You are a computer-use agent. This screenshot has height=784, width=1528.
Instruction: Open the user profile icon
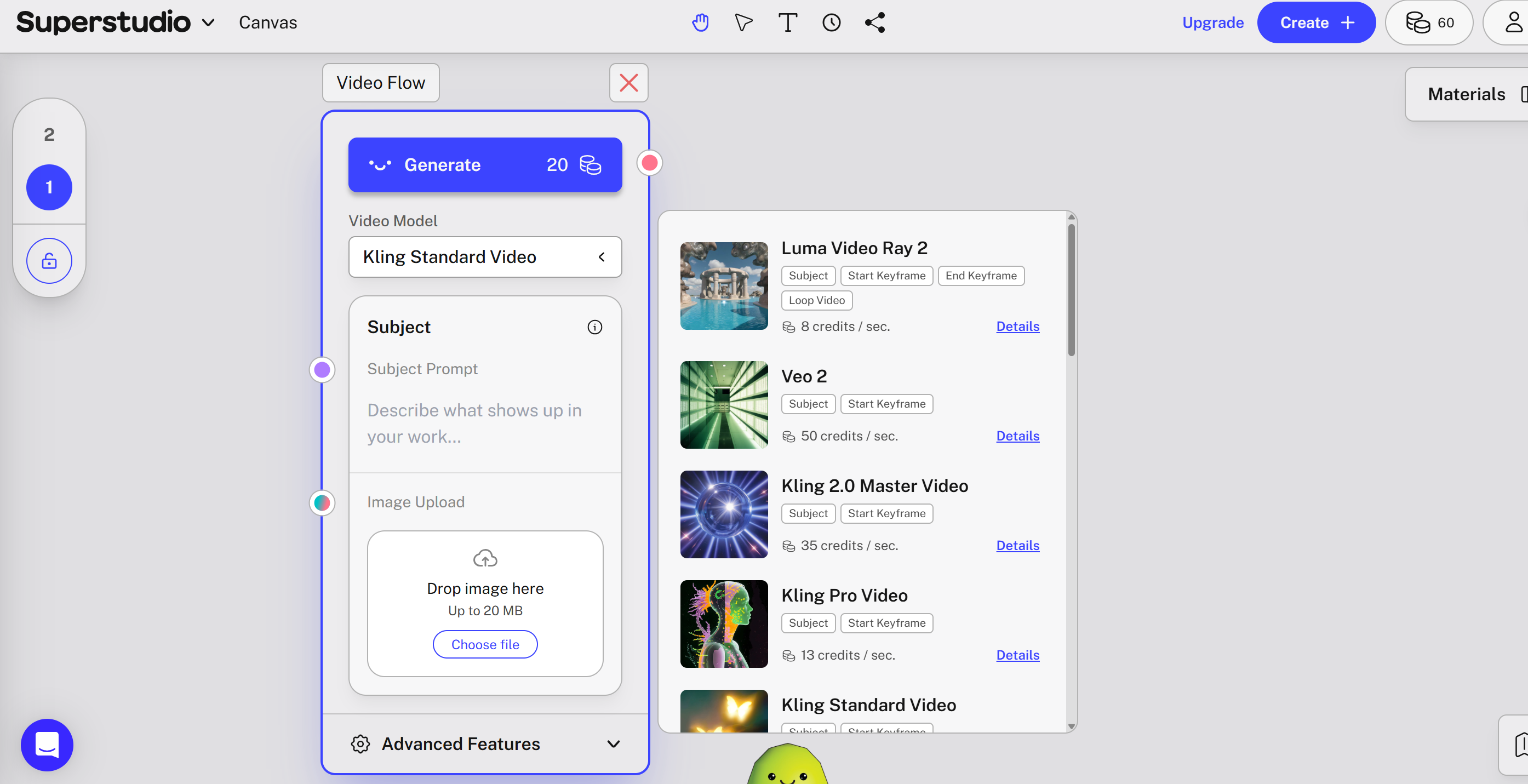coord(1513,22)
